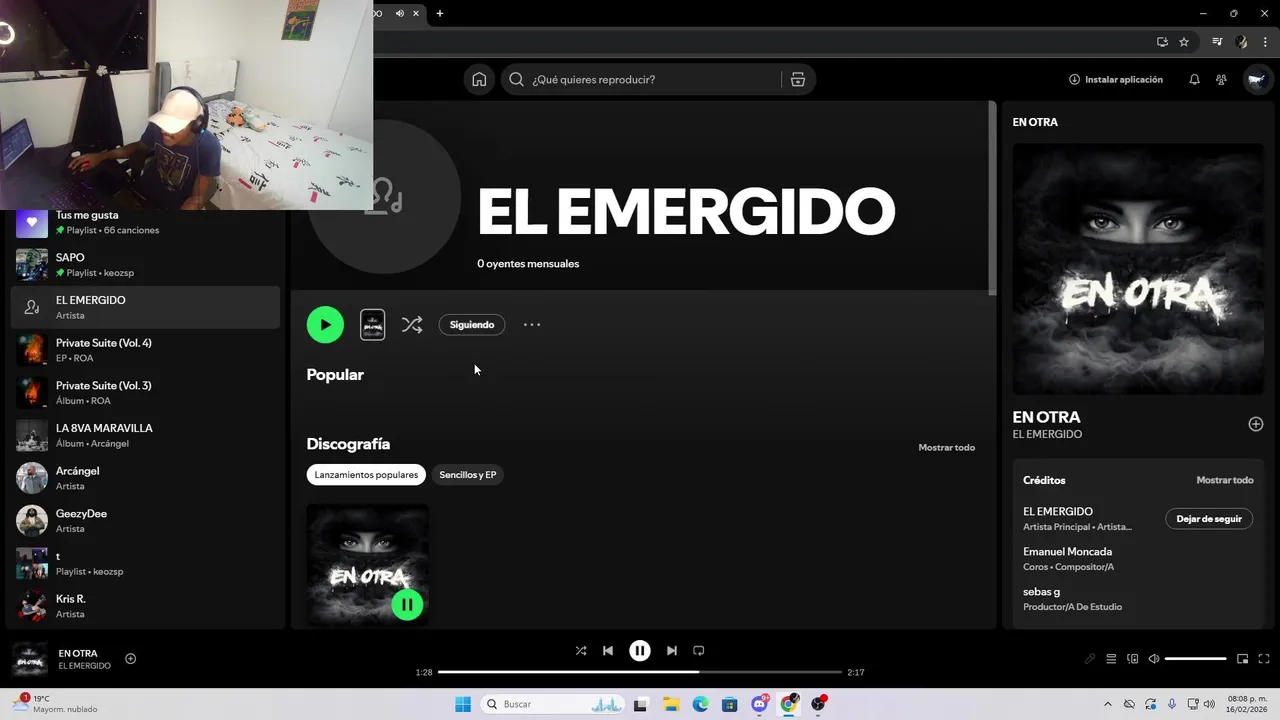1280x720 pixels.
Task: Open the user profile avatar menu
Action: [x=1256, y=80]
